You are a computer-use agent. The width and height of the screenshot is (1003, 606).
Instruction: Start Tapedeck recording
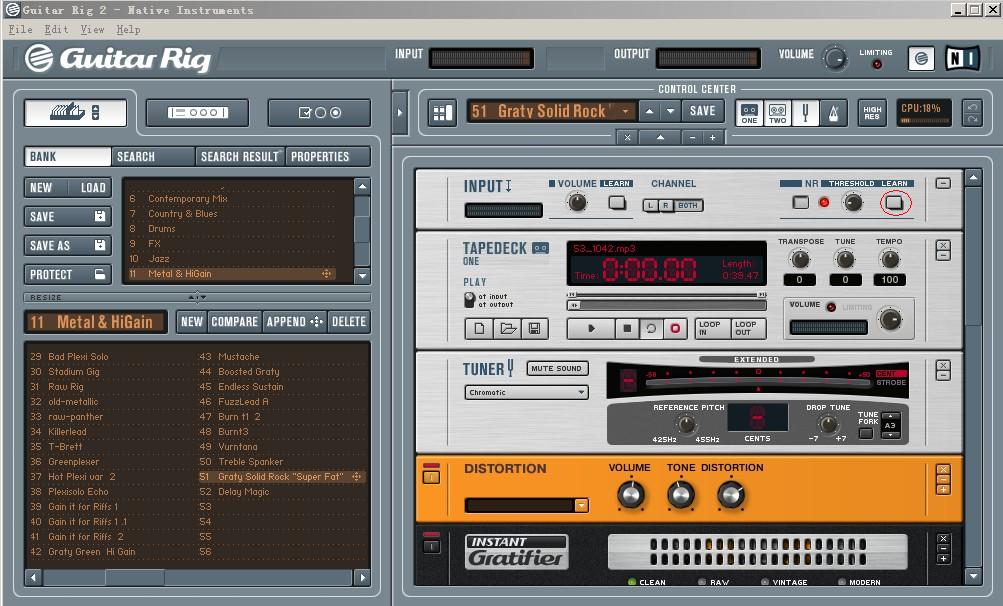click(675, 328)
